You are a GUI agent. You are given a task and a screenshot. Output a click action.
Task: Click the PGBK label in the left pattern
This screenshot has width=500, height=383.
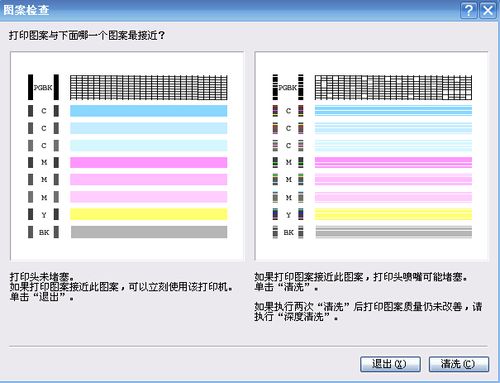coord(43,88)
